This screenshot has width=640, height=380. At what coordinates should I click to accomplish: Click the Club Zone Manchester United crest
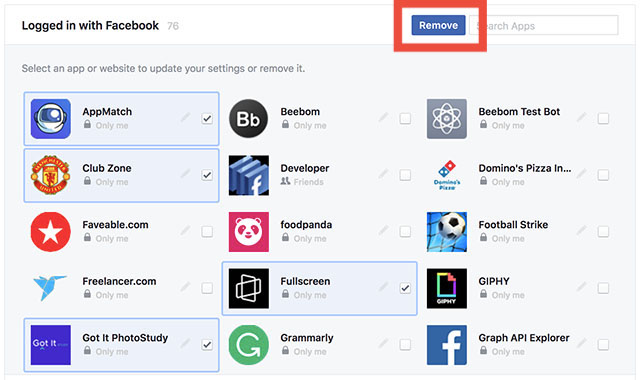[x=51, y=175]
